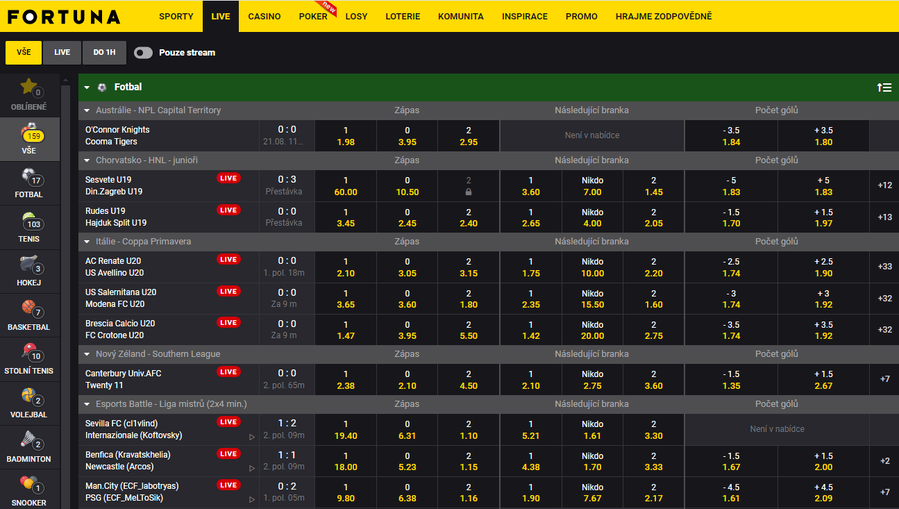This screenshot has width=899, height=509.
Task: Open the HRAJME ZODPOVĚDNĚ link
Action: click(x=664, y=17)
